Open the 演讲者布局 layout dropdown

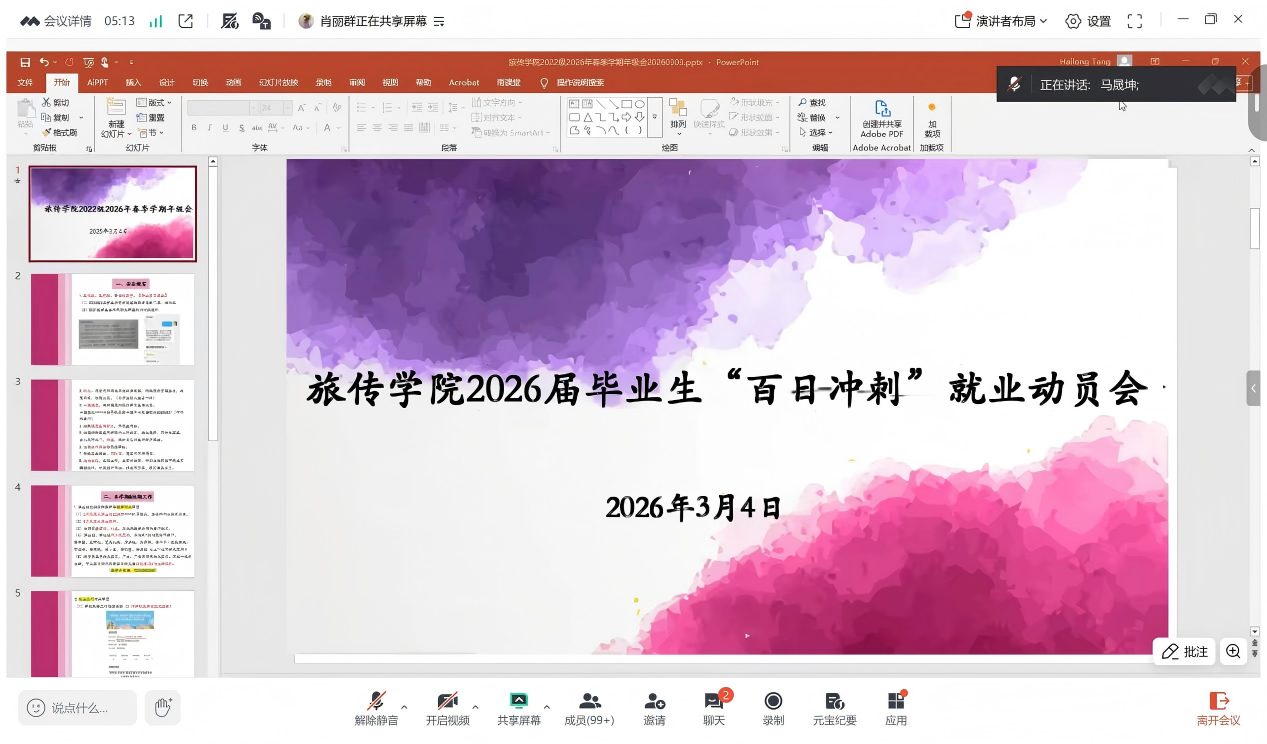tap(1001, 21)
